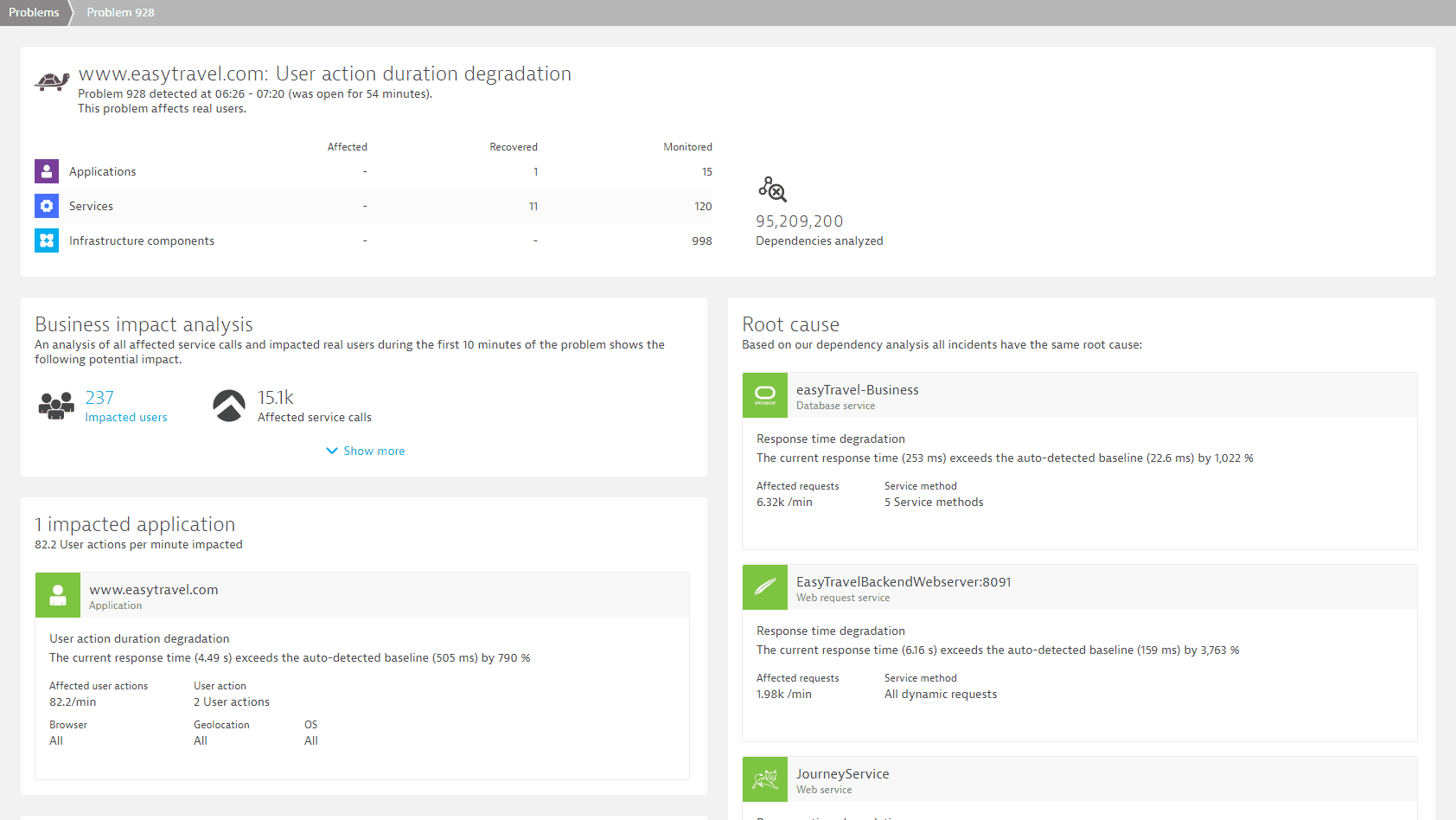Click the Recovered column header
The image size is (1456, 820).
[514, 147]
